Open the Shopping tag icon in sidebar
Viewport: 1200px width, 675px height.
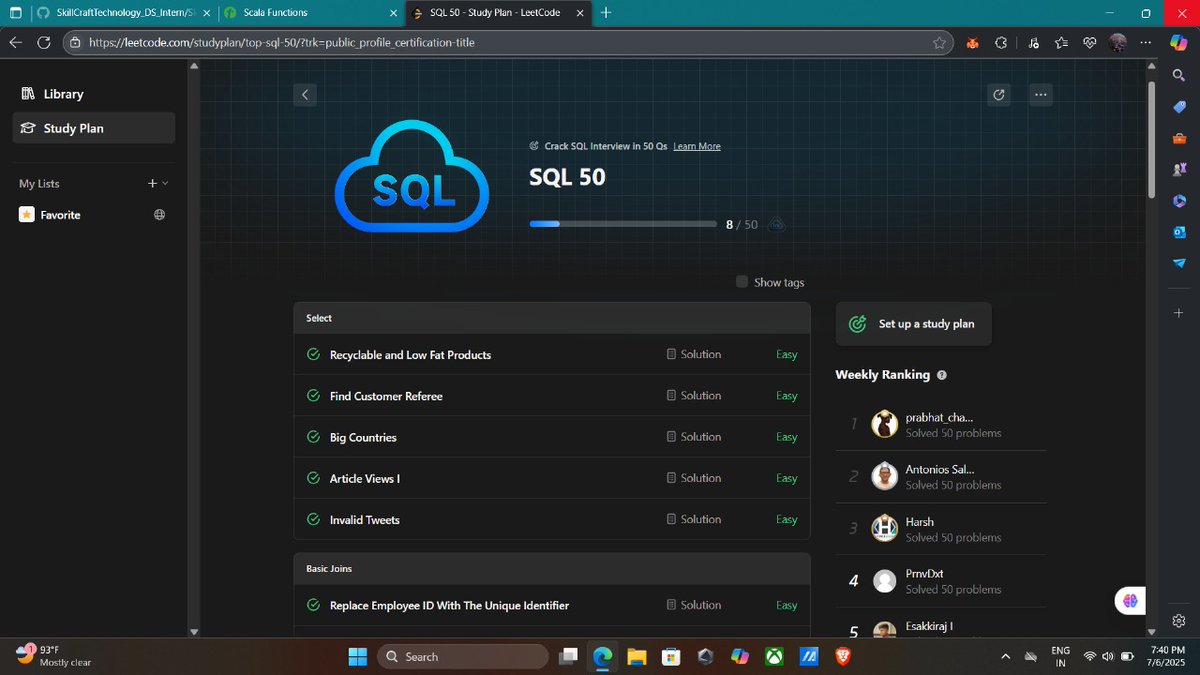coord(1179,107)
